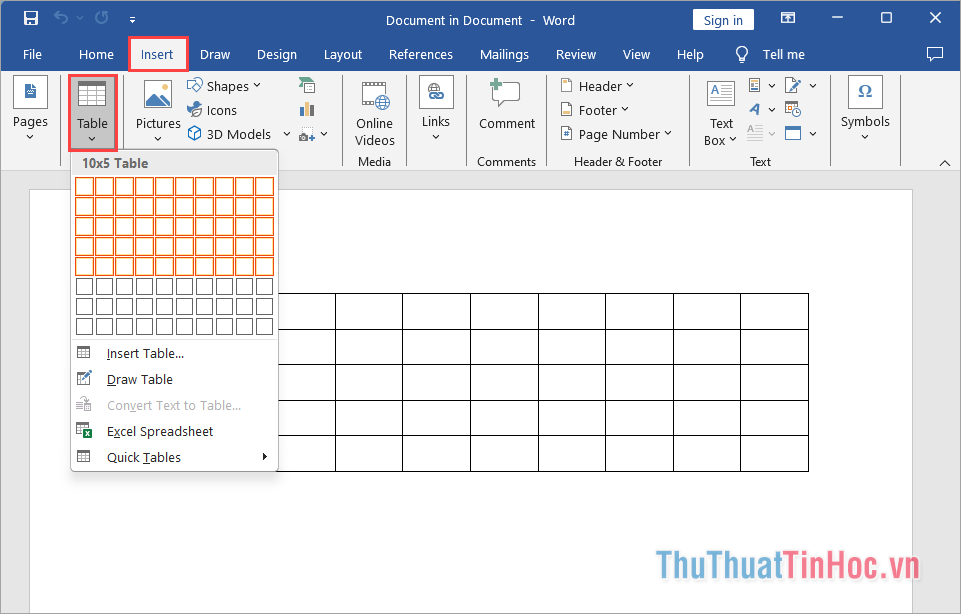Click the Quick Parts icon
Viewport: 961px width, 614px height.
[x=754, y=85]
